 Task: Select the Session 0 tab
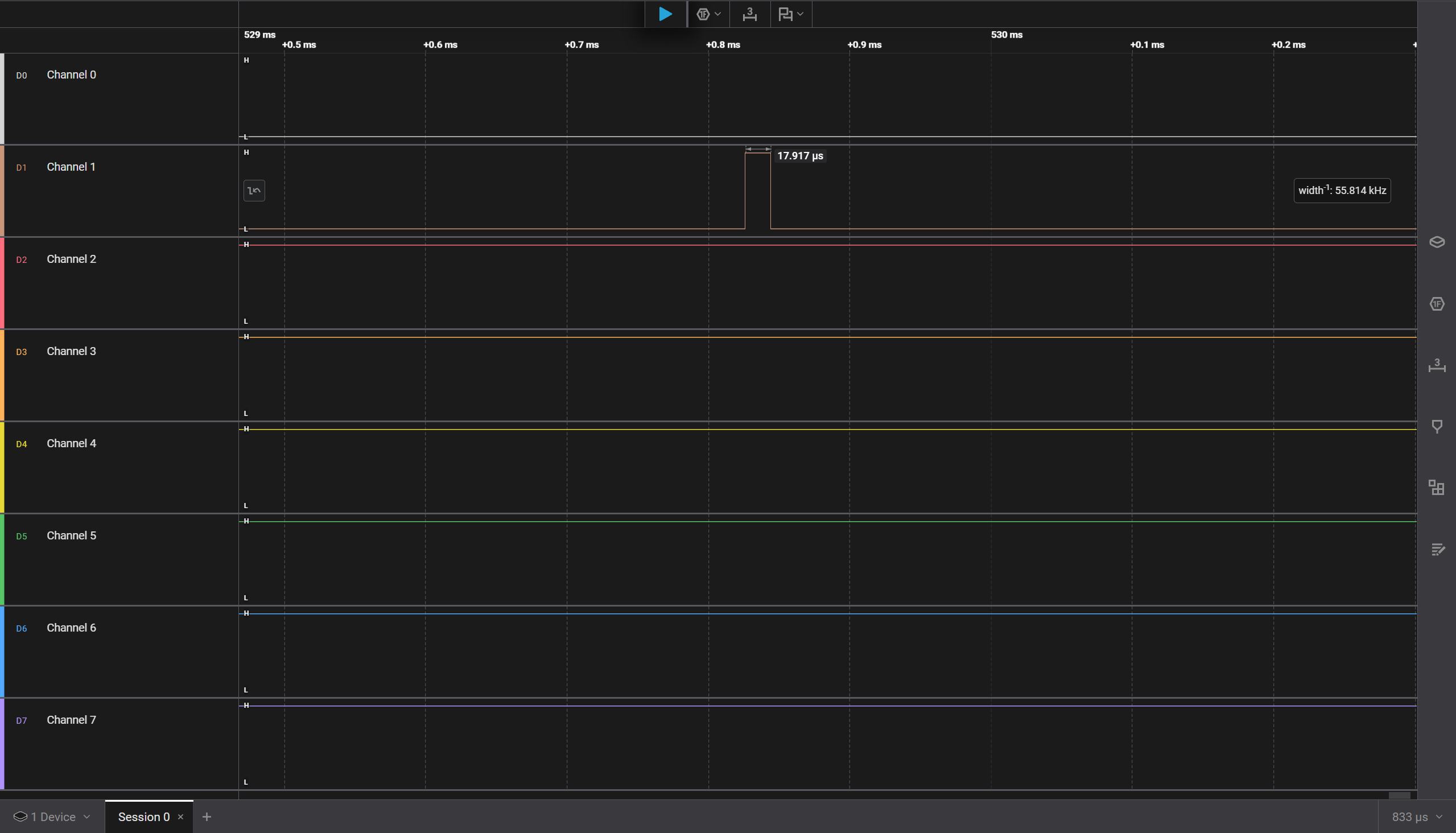point(143,816)
